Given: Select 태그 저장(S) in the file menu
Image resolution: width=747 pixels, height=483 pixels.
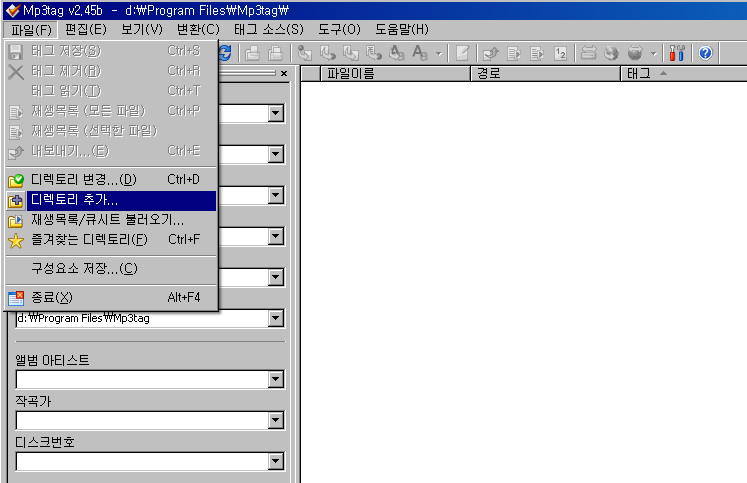Looking at the screenshot, I should 111,50.
